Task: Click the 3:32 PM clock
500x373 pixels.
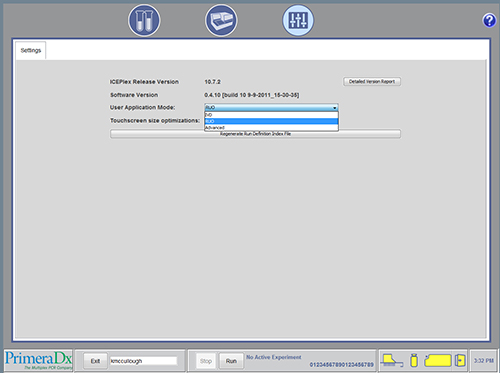Action: click(484, 361)
